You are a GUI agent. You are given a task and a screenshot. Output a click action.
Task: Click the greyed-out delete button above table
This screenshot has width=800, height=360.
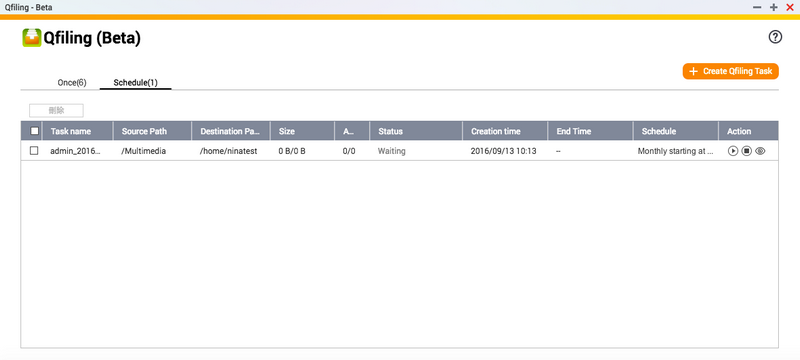tap(56, 111)
